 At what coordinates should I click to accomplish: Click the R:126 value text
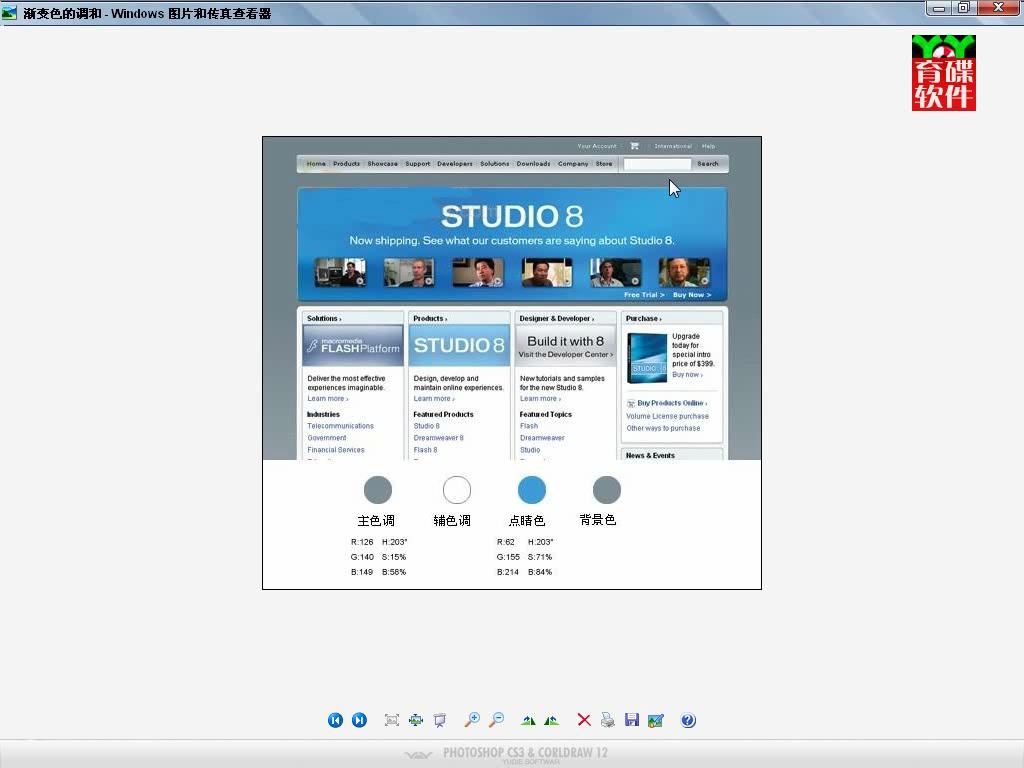362,542
